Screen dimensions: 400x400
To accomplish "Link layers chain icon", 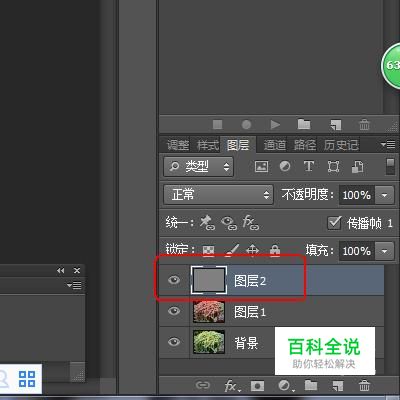I will tap(203, 385).
